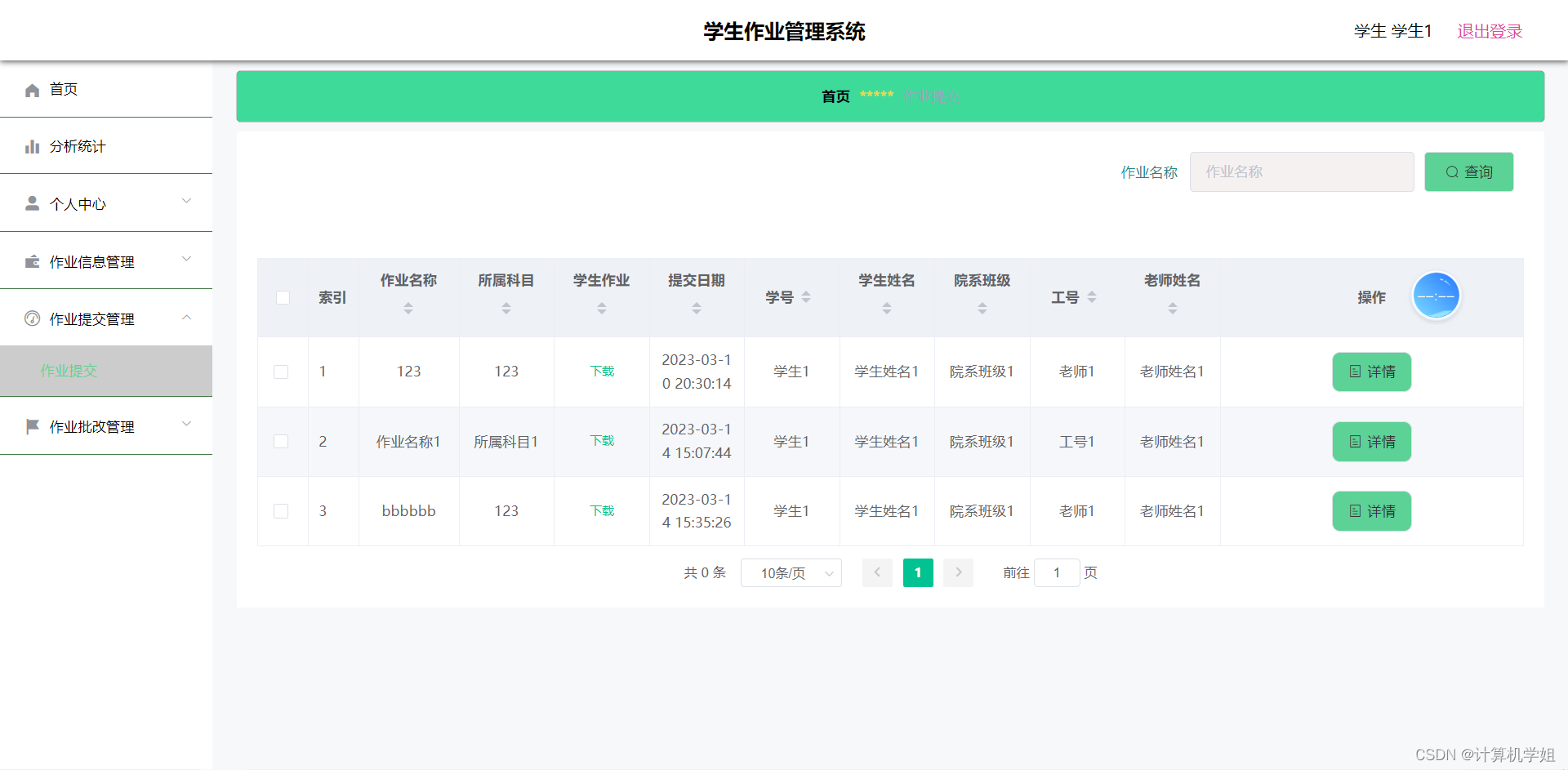Click the circular icon beside 作业提交管理
This screenshot has width=1568, height=770.
click(32, 318)
